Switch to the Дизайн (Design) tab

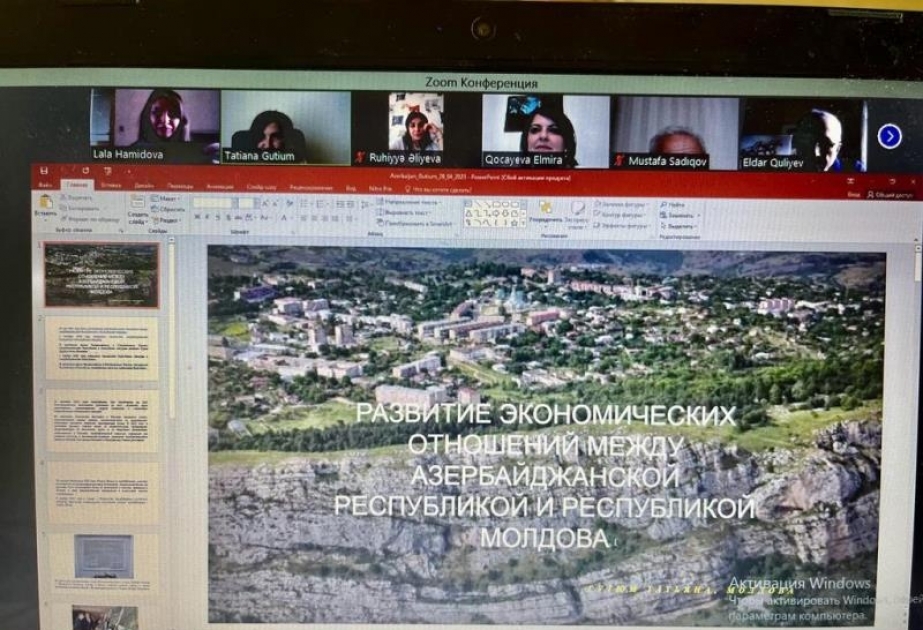(144, 185)
